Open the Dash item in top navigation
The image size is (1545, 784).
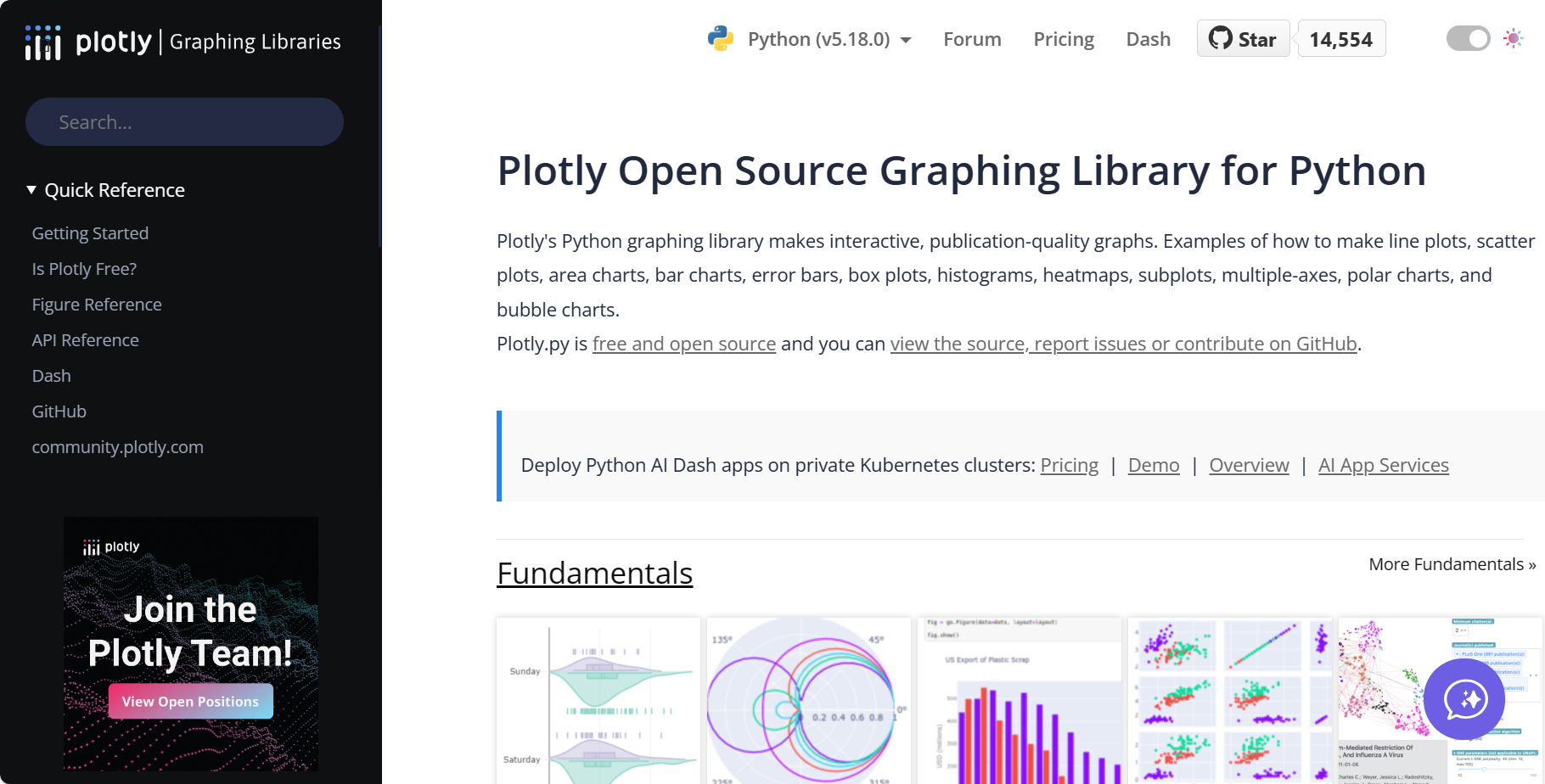point(1148,39)
